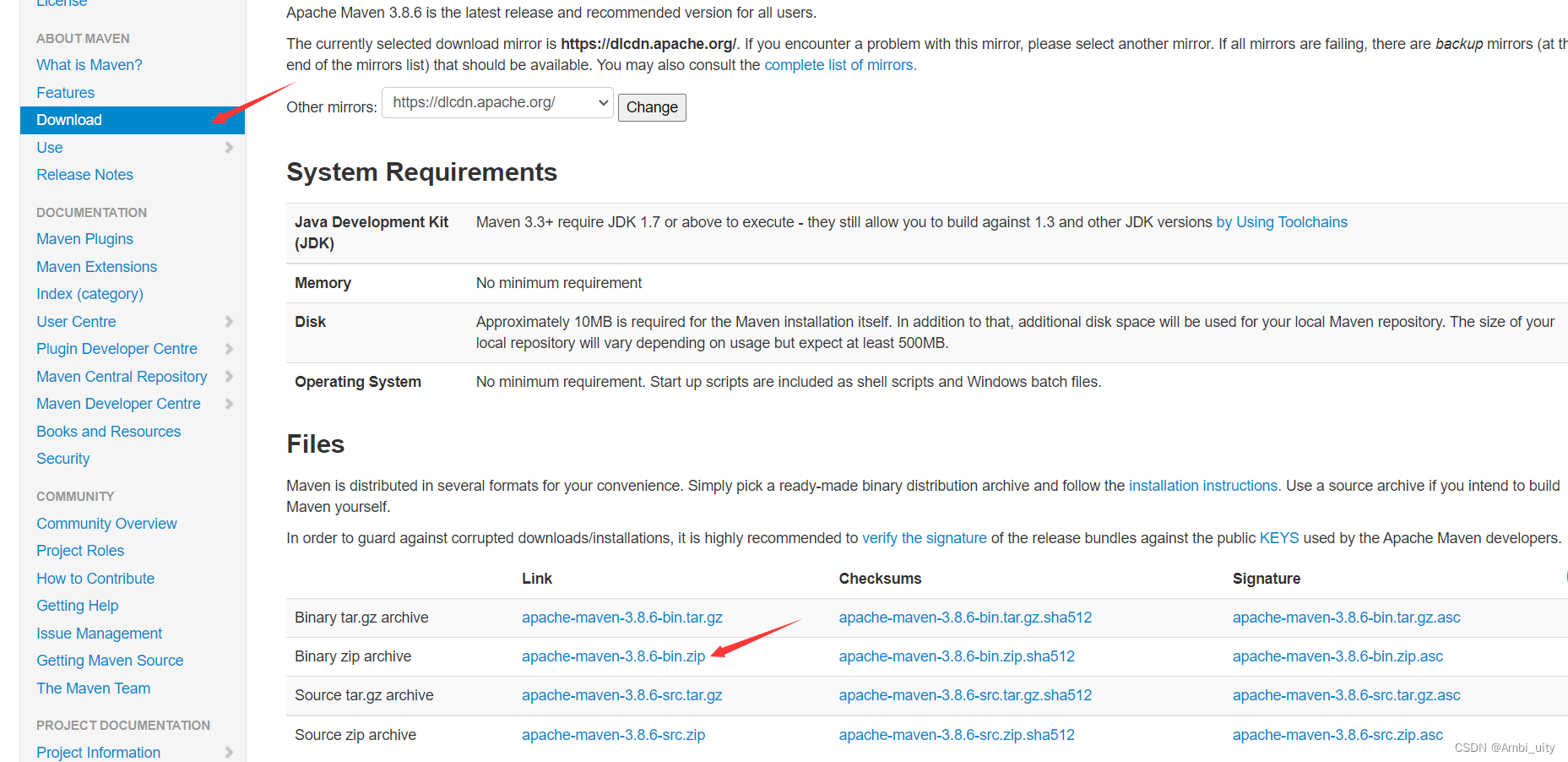Follow the complete list of mirrors link
The width and height of the screenshot is (1568, 762).
pos(840,65)
